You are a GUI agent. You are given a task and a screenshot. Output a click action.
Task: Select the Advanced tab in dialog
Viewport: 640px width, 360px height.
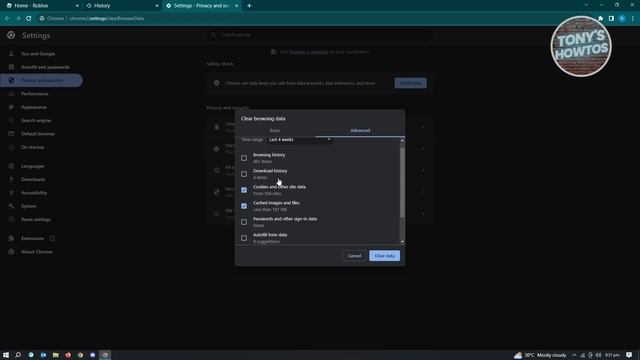tap(360, 131)
